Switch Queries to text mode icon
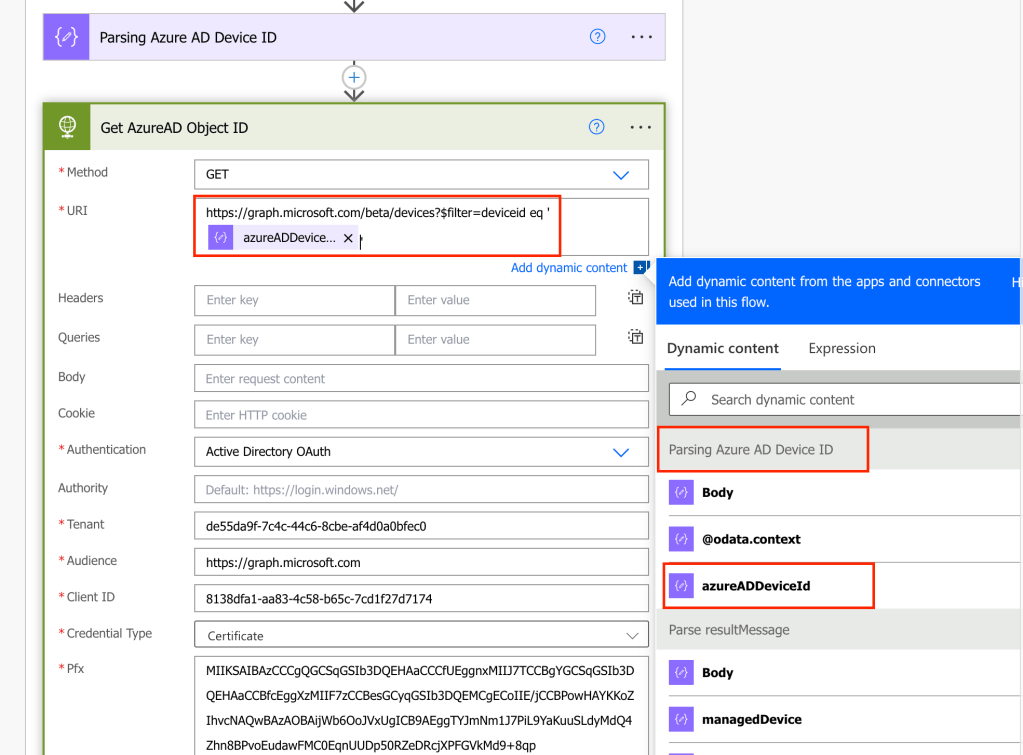The width and height of the screenshot is (1023, 755). (635, 338)
